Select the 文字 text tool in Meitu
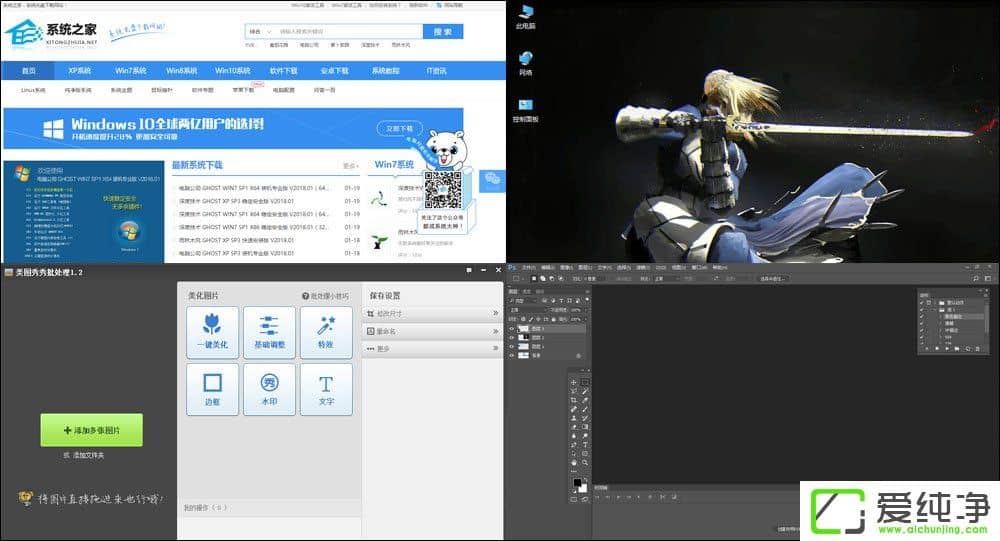Viewport: 1000px width, 541px height. tap(326, 389)
